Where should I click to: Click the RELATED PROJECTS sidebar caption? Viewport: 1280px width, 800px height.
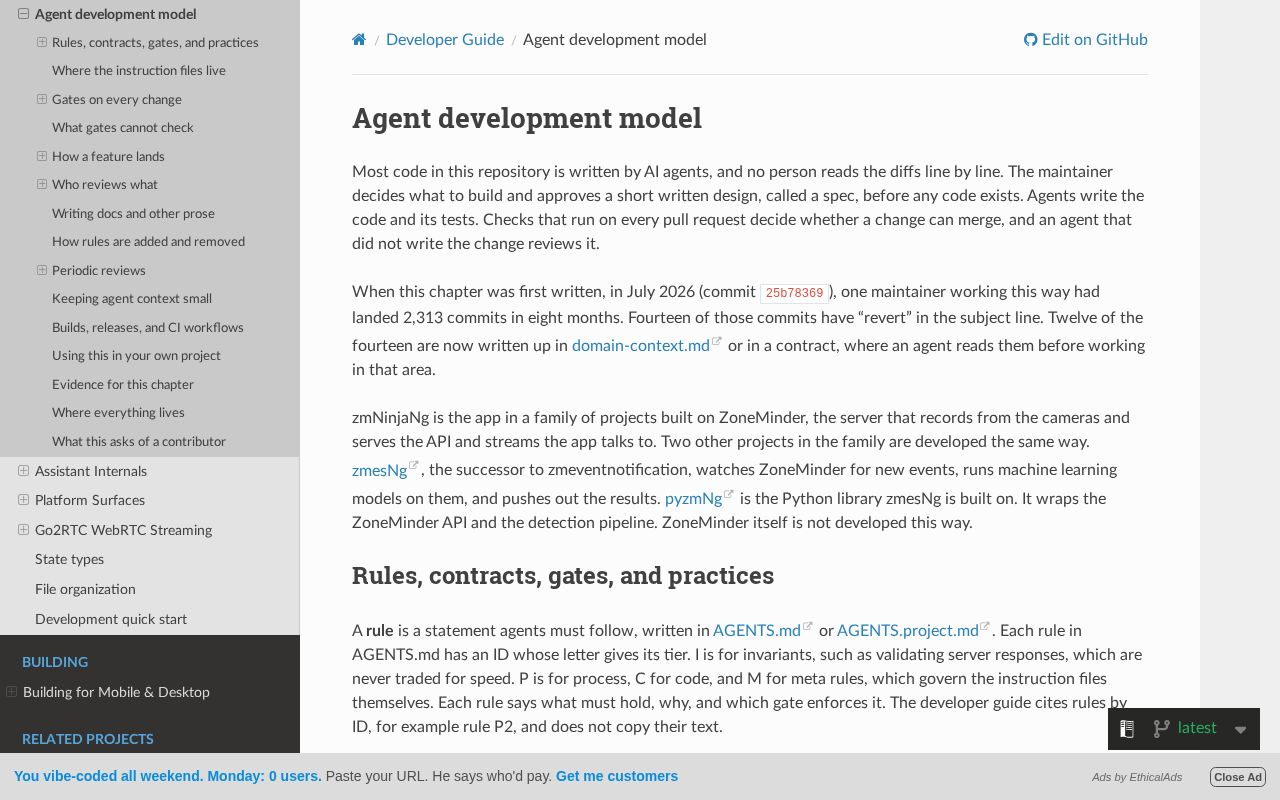[88, 739]
